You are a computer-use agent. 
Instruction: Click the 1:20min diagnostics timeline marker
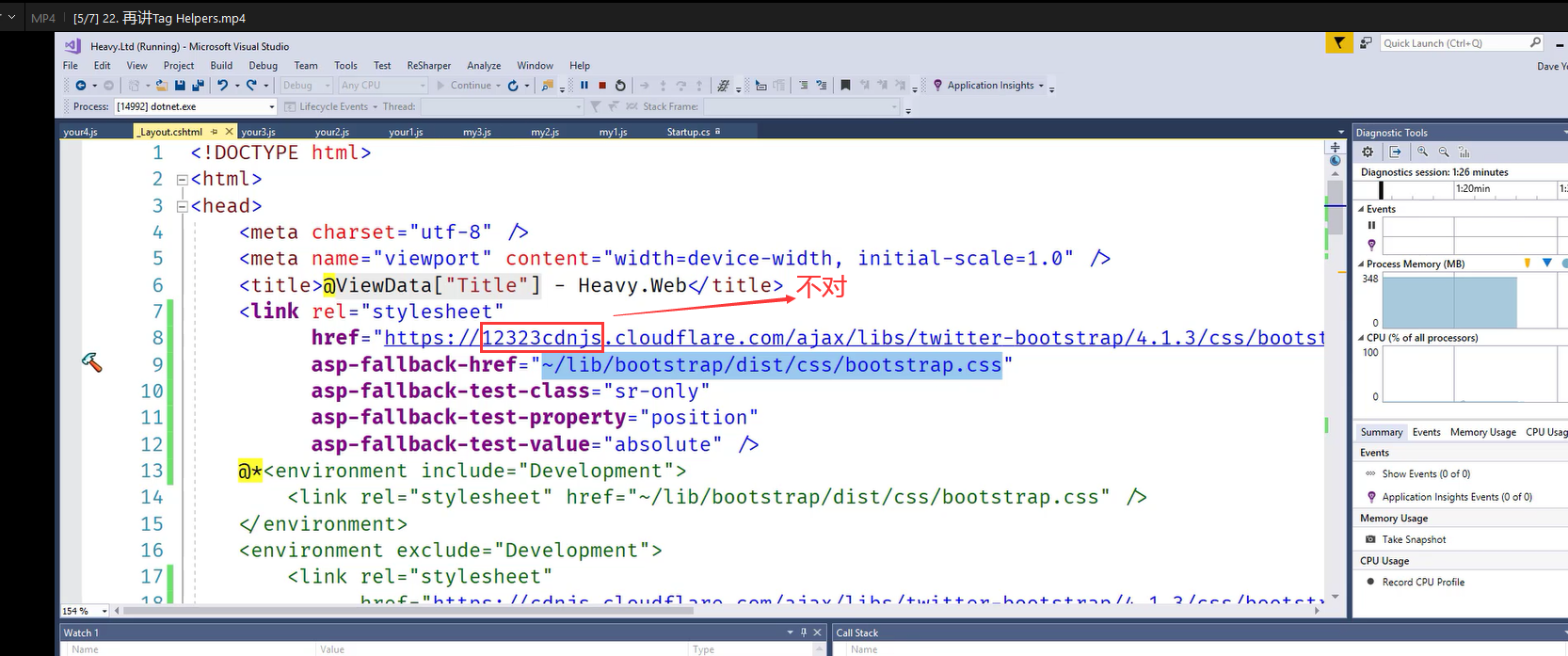(1473, 188)
